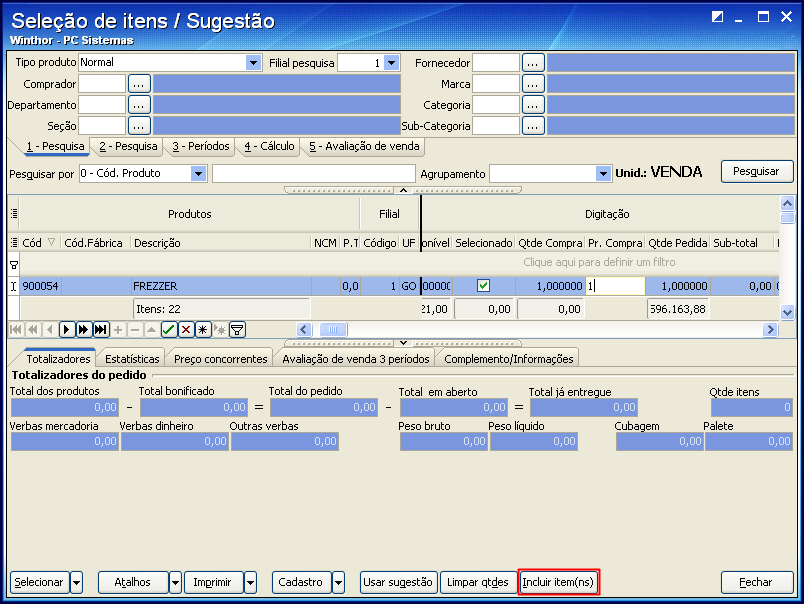Click the filter row funnel icon
This screenshot has height=604, width=804.
(14, 265)
